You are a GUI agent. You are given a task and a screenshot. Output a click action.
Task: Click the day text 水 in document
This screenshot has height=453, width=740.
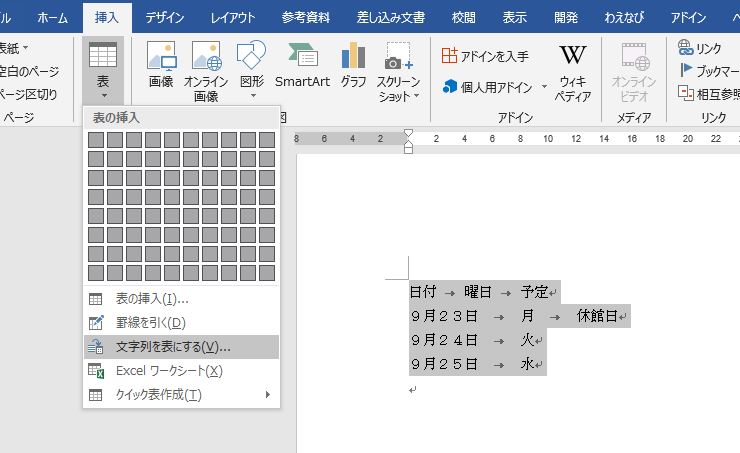point(527,364)
